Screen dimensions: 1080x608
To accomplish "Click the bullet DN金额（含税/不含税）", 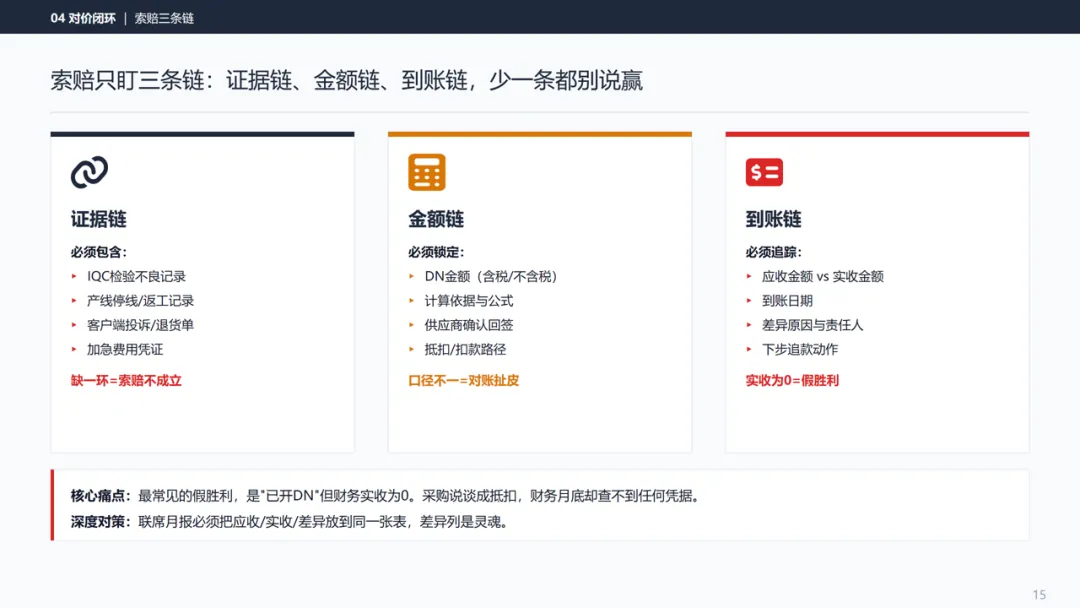I will point(491,276).
